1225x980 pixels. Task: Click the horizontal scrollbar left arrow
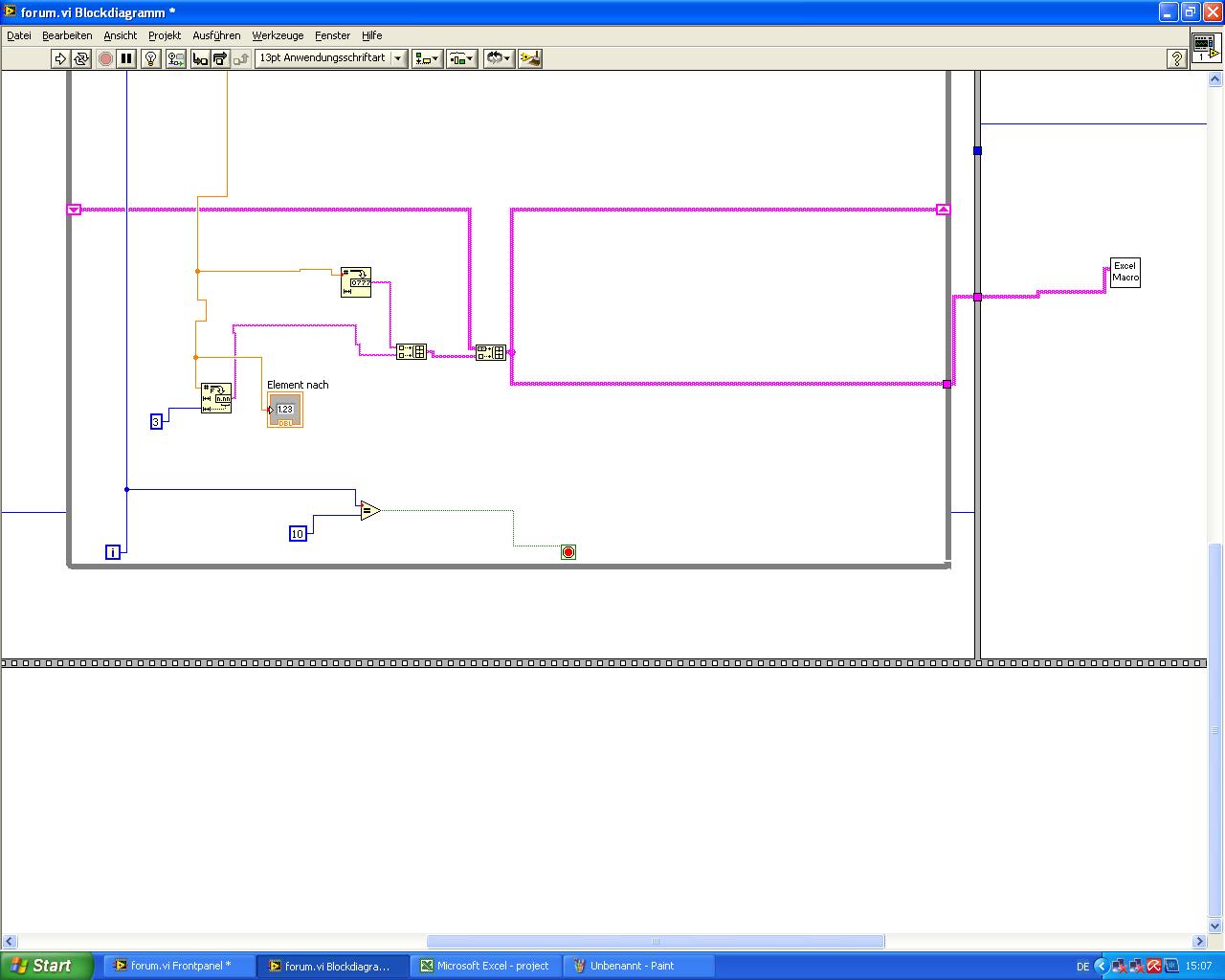click(9, 941)
